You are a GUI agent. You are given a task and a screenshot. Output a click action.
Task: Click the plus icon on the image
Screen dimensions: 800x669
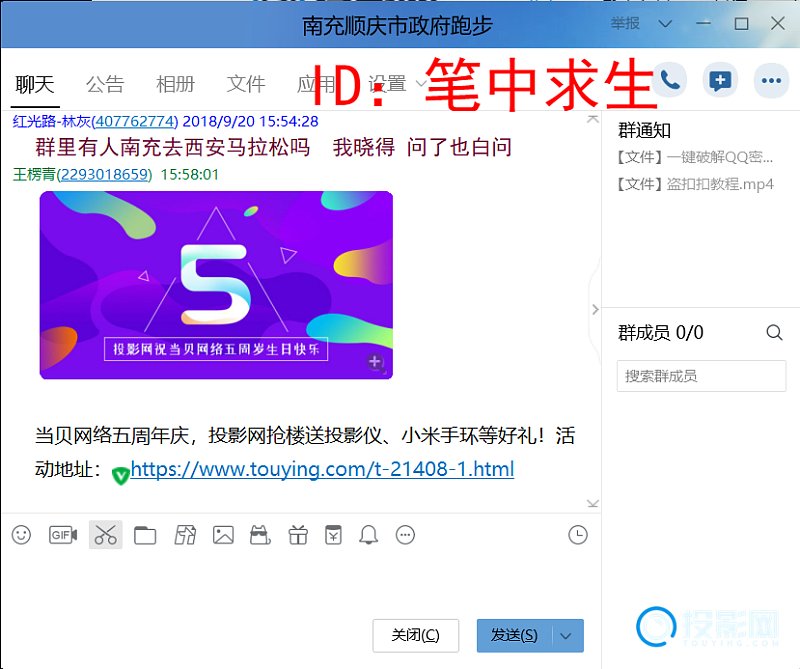pyautogui.click(x=376, y=362)
